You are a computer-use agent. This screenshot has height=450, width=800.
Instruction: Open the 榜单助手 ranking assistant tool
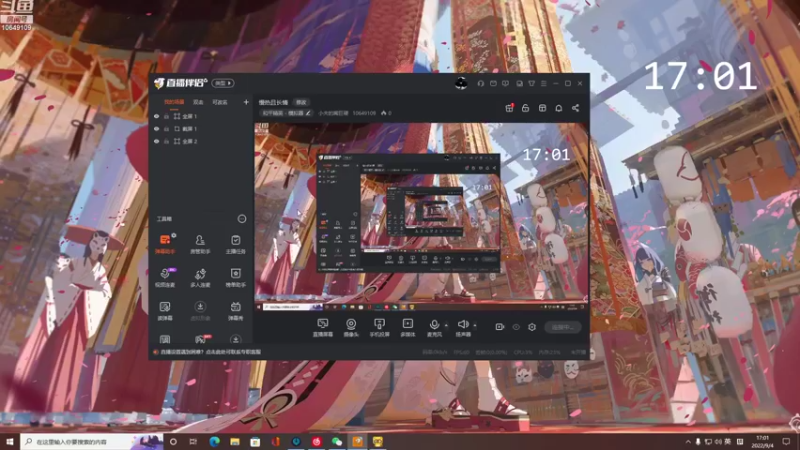pos(235,277)
